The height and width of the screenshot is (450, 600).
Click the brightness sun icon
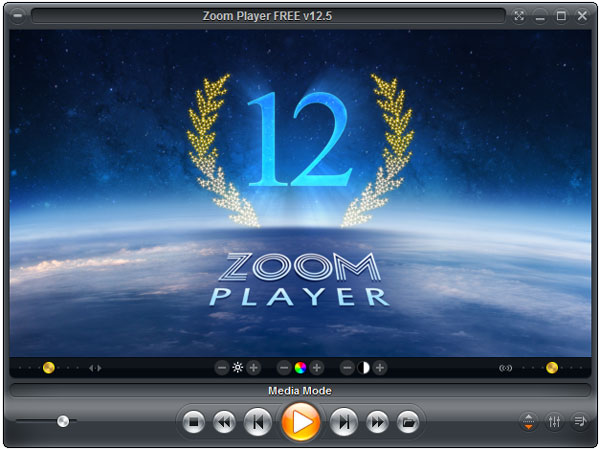238,368
